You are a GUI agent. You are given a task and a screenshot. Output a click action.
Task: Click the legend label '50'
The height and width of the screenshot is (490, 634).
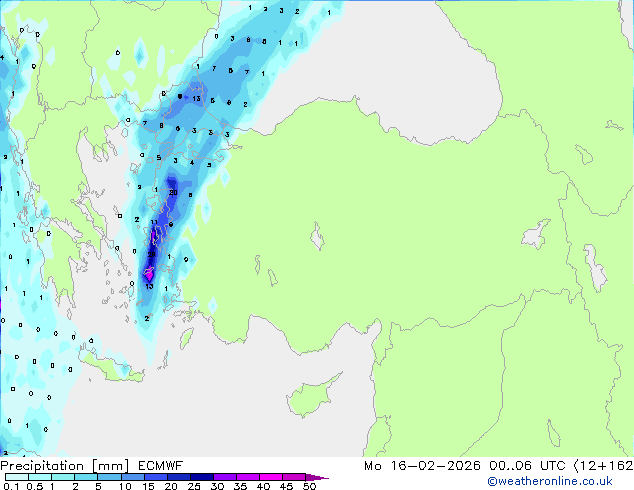[x=309, y=486]
